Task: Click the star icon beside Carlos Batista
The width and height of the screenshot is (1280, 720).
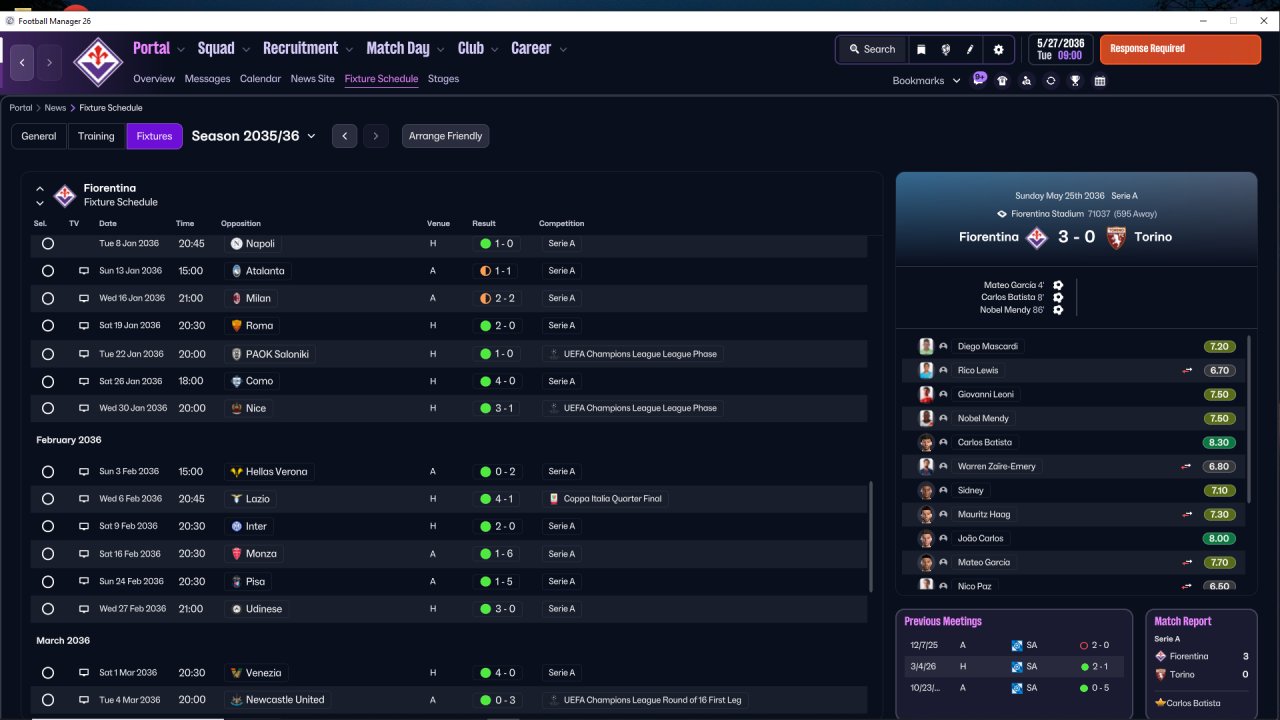Action: 1159,703
